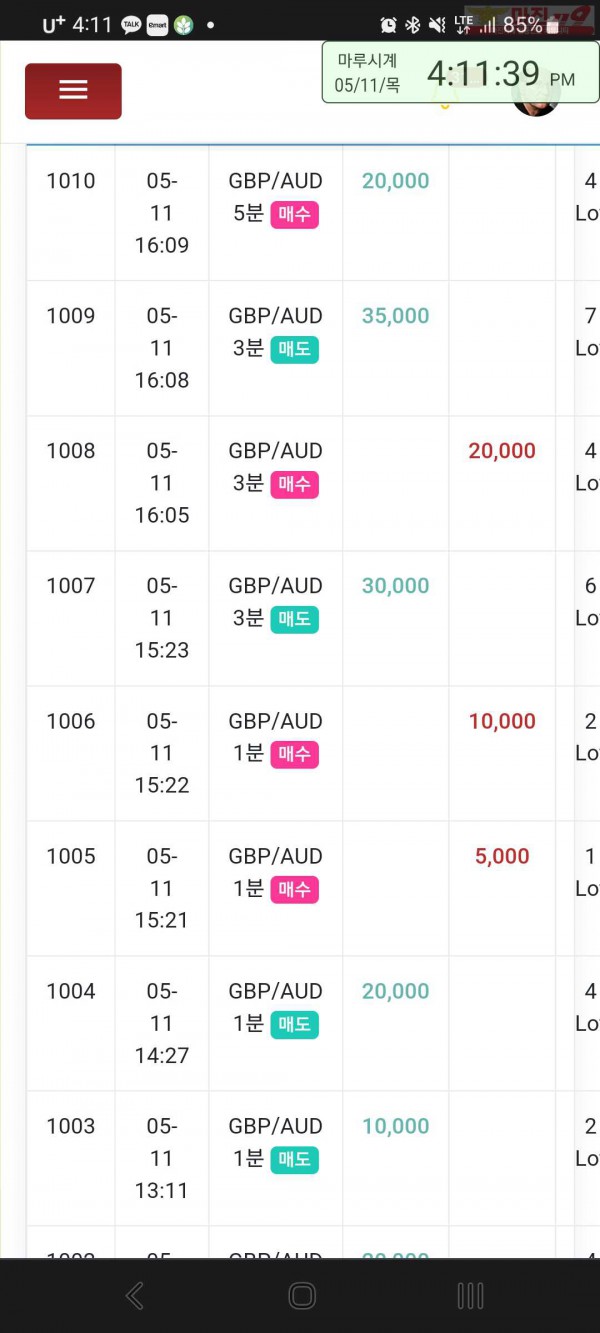The image size is (600, 1333).
Task: Tap the floating clock widget showing 4:11:39
Action: (461, 73)
